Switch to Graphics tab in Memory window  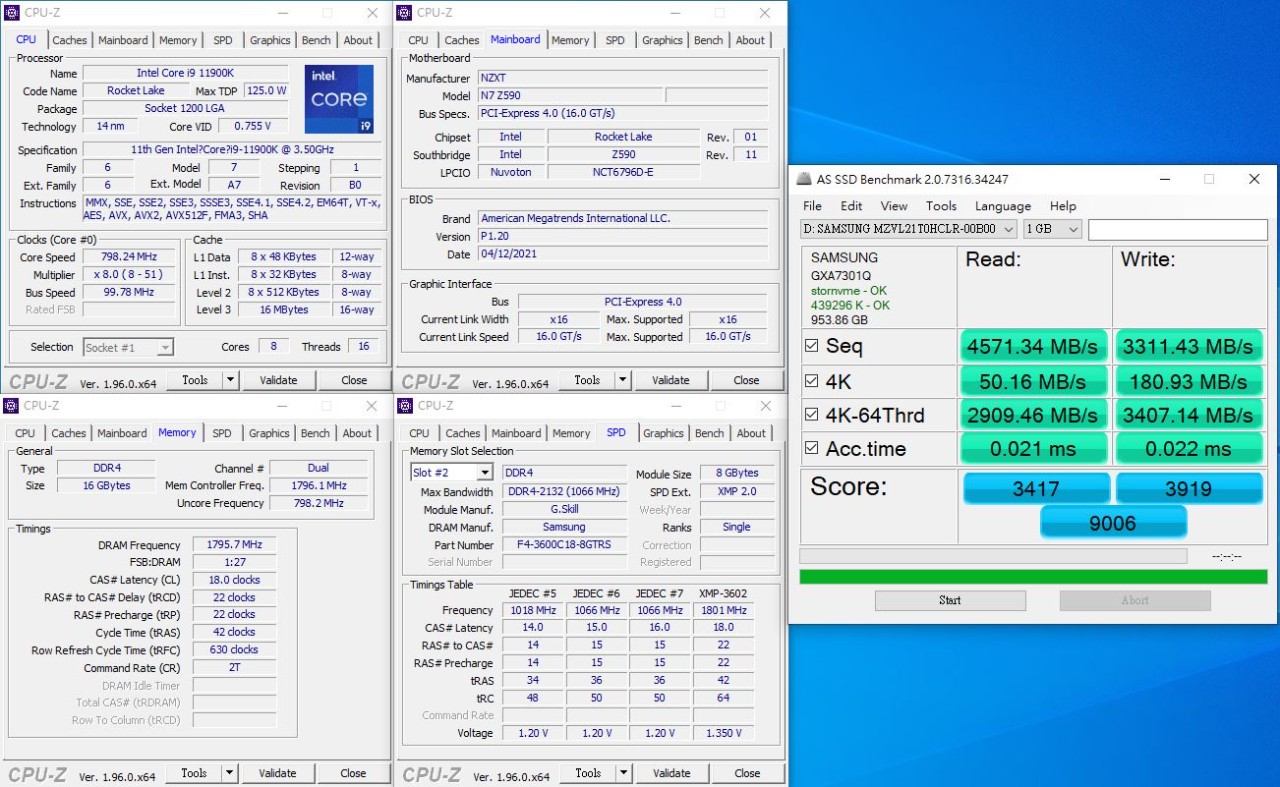[x=269, y=433]
